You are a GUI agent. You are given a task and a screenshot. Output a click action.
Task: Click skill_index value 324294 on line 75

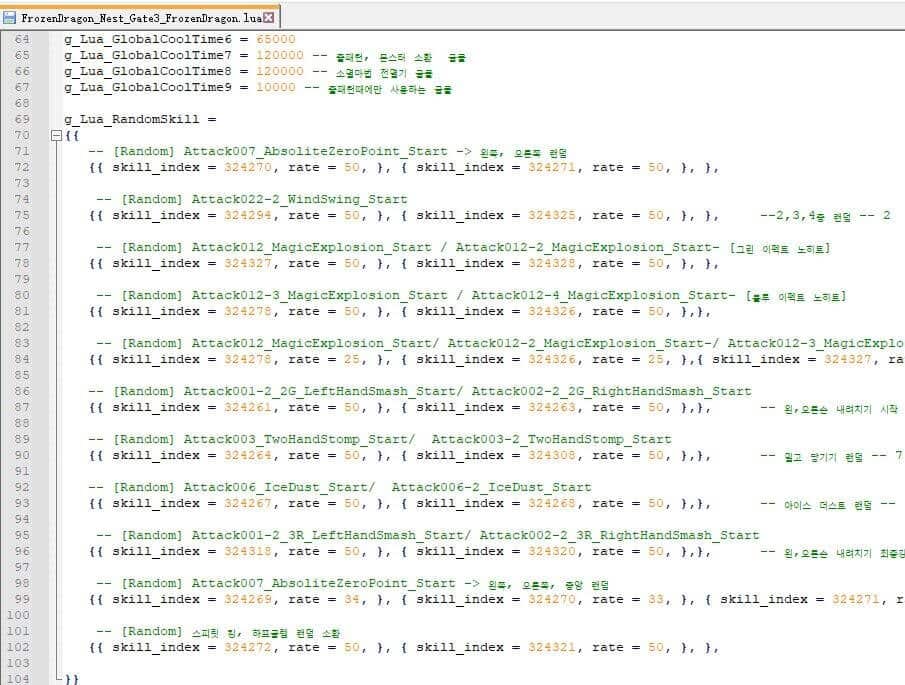coord(247,215)
